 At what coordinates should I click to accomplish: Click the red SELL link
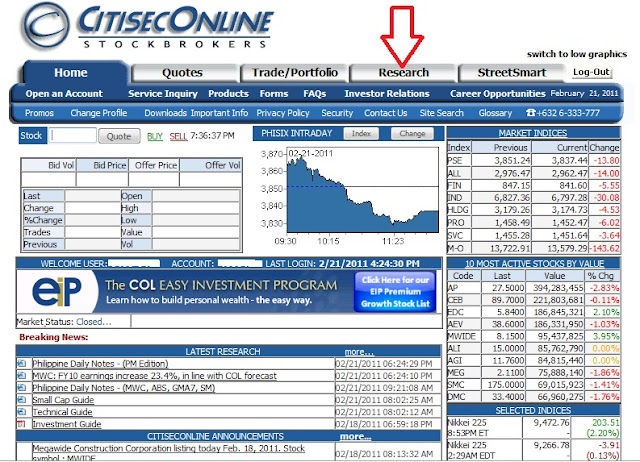pos(178,136)
